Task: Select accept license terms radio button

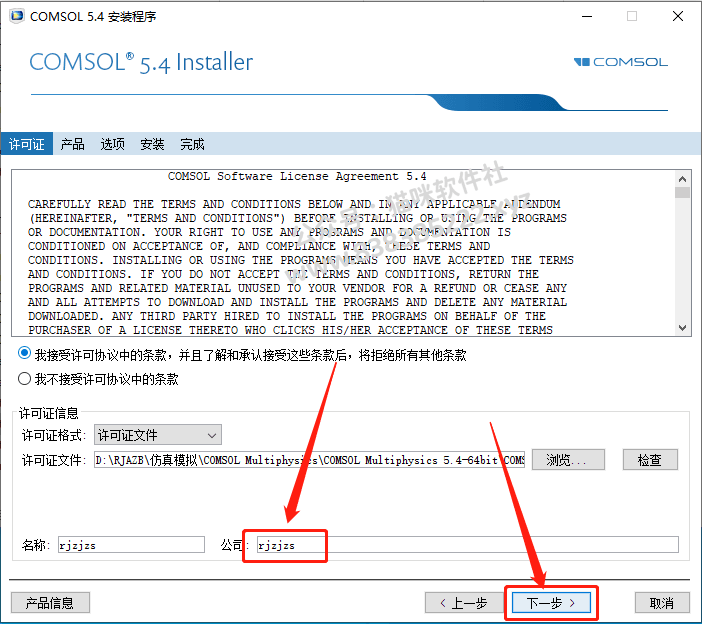Action: click(x=24, y=354)
